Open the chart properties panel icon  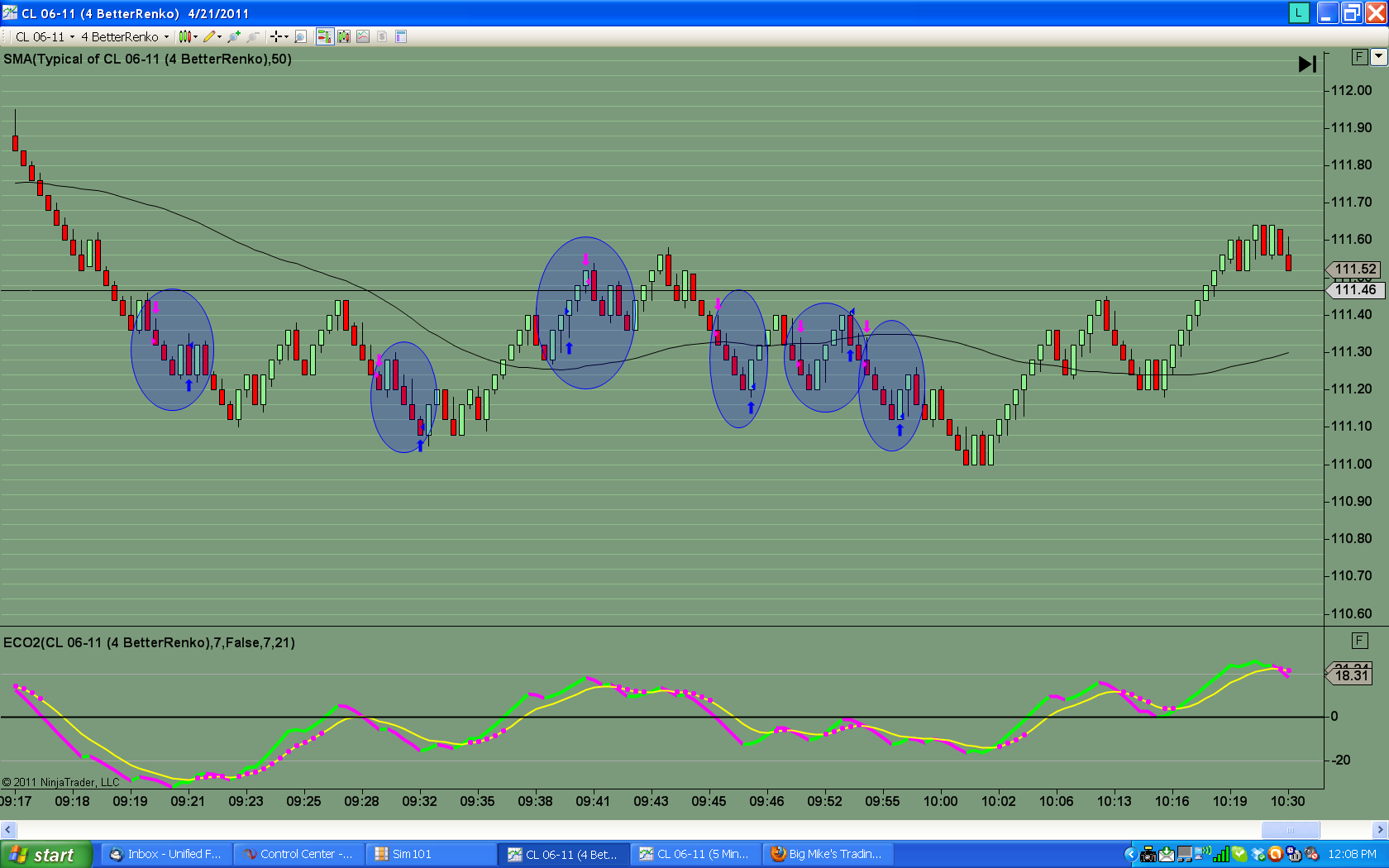click(x=401, y=36)
